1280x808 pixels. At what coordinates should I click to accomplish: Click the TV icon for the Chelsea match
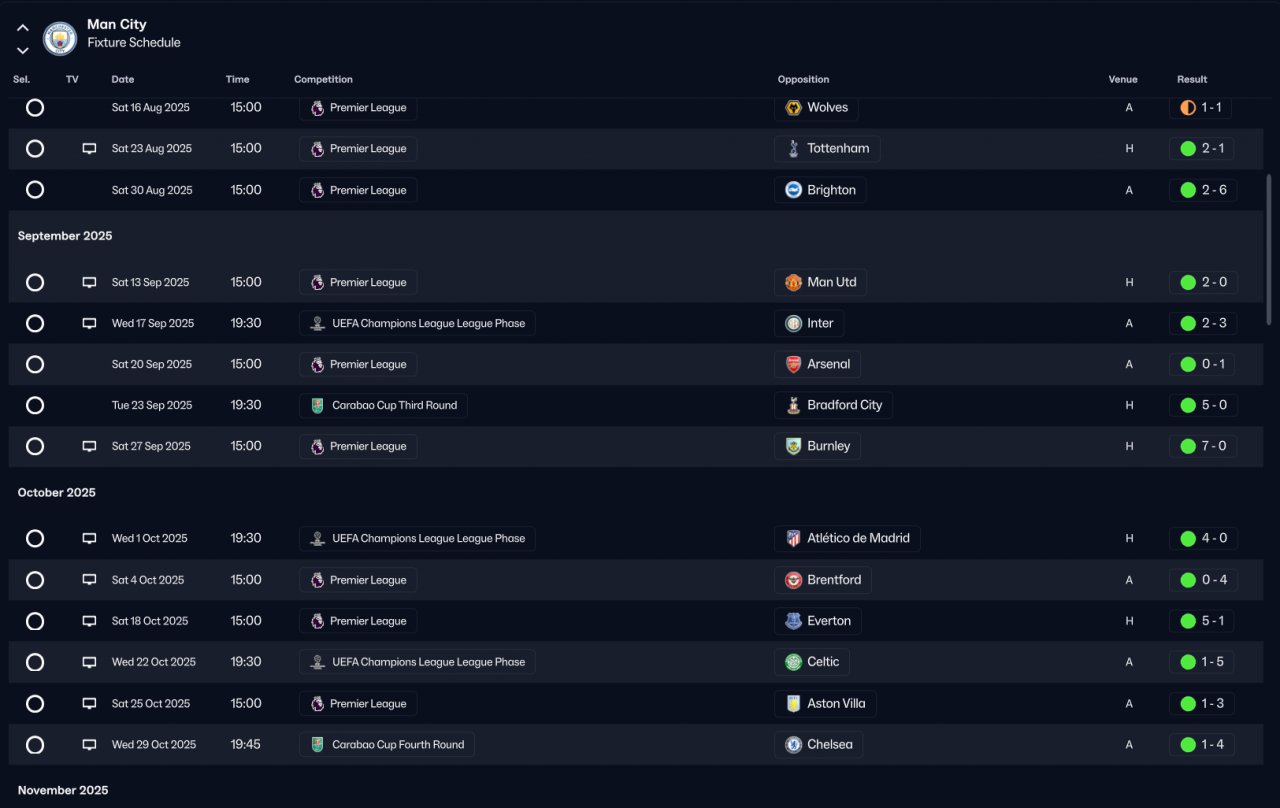pyautogui.click(x=89, y=744)
